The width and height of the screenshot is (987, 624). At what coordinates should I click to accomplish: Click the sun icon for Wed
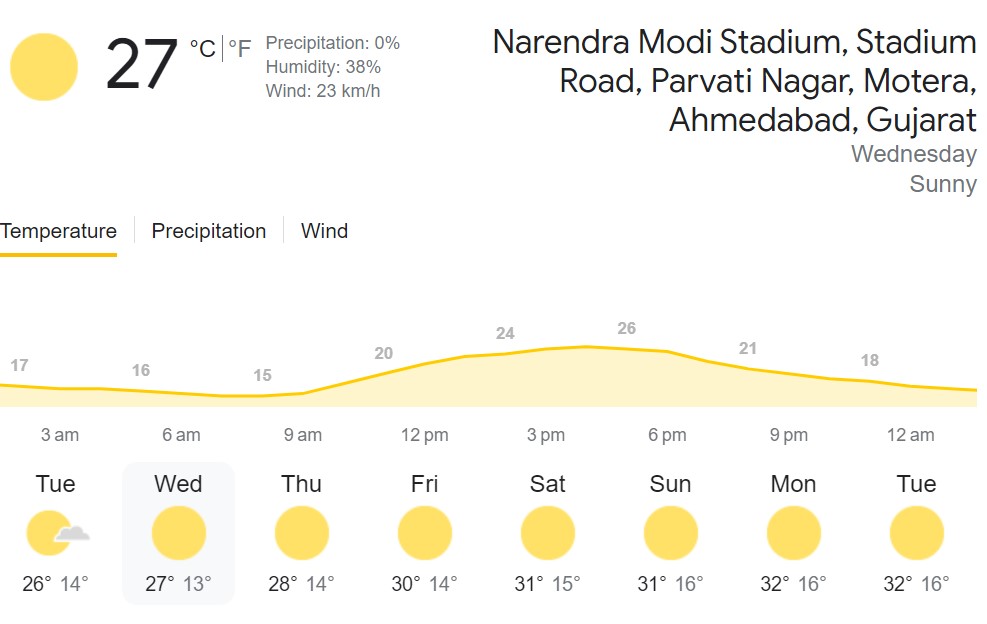point(179,533)
